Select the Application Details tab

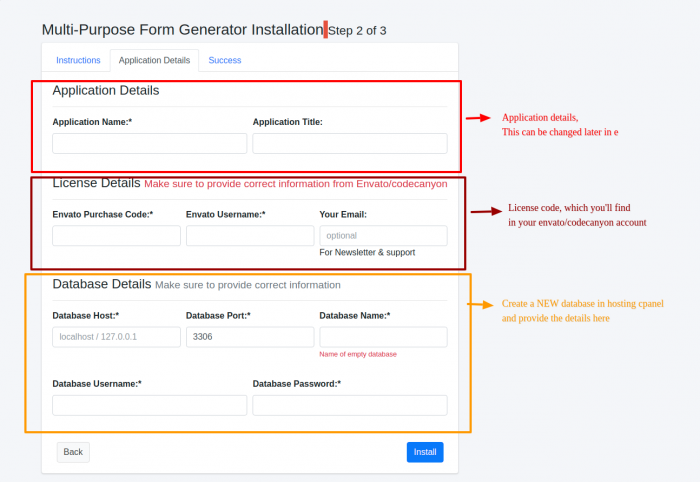tap(154, 60)
